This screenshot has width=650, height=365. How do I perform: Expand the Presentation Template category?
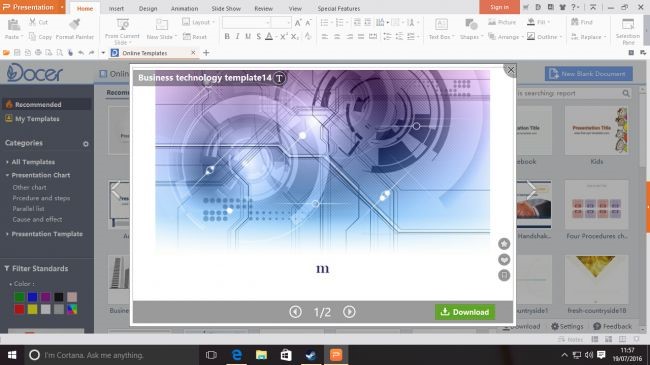click(x=47, y=234)
